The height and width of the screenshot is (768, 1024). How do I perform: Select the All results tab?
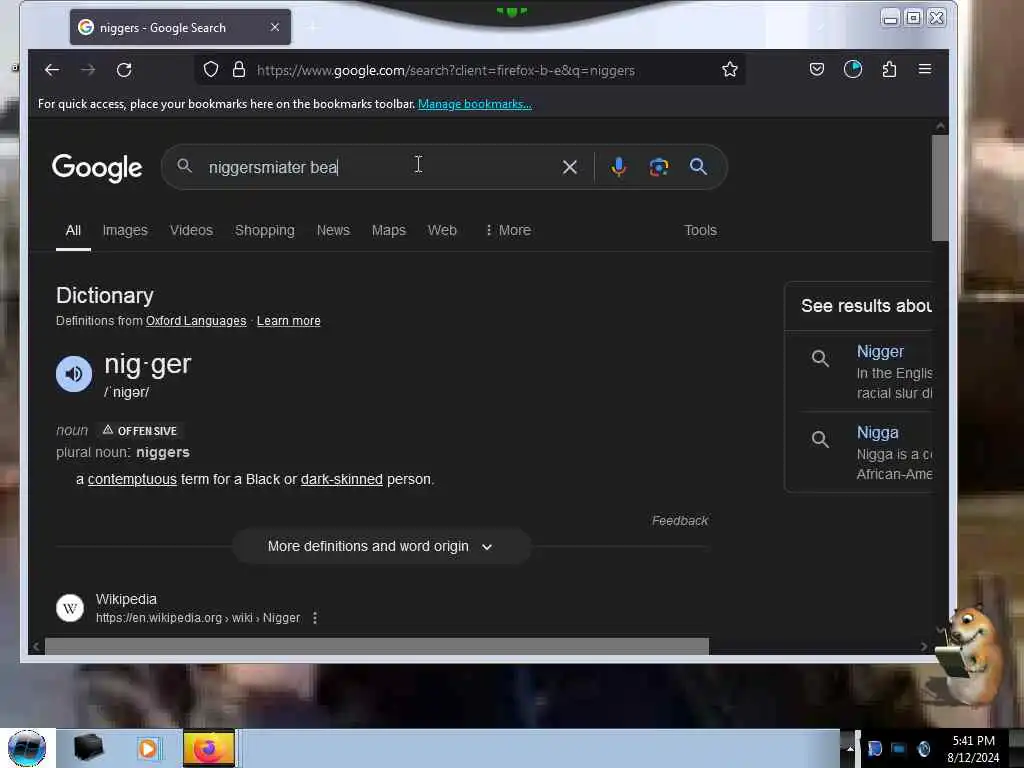[73, 230]
